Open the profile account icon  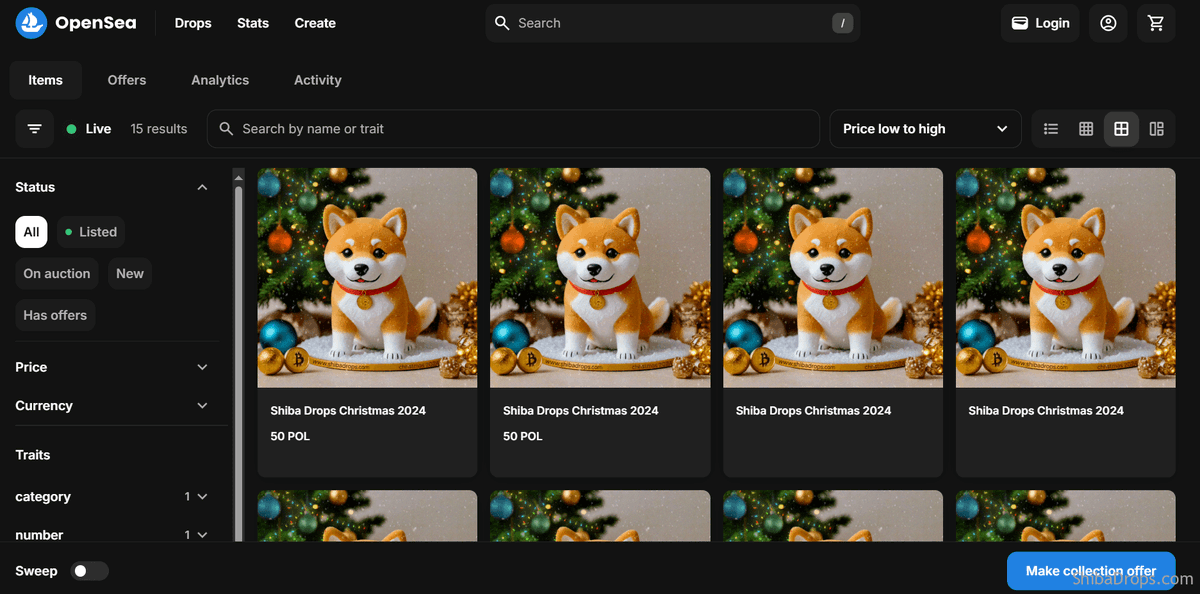pos(1108,23)
